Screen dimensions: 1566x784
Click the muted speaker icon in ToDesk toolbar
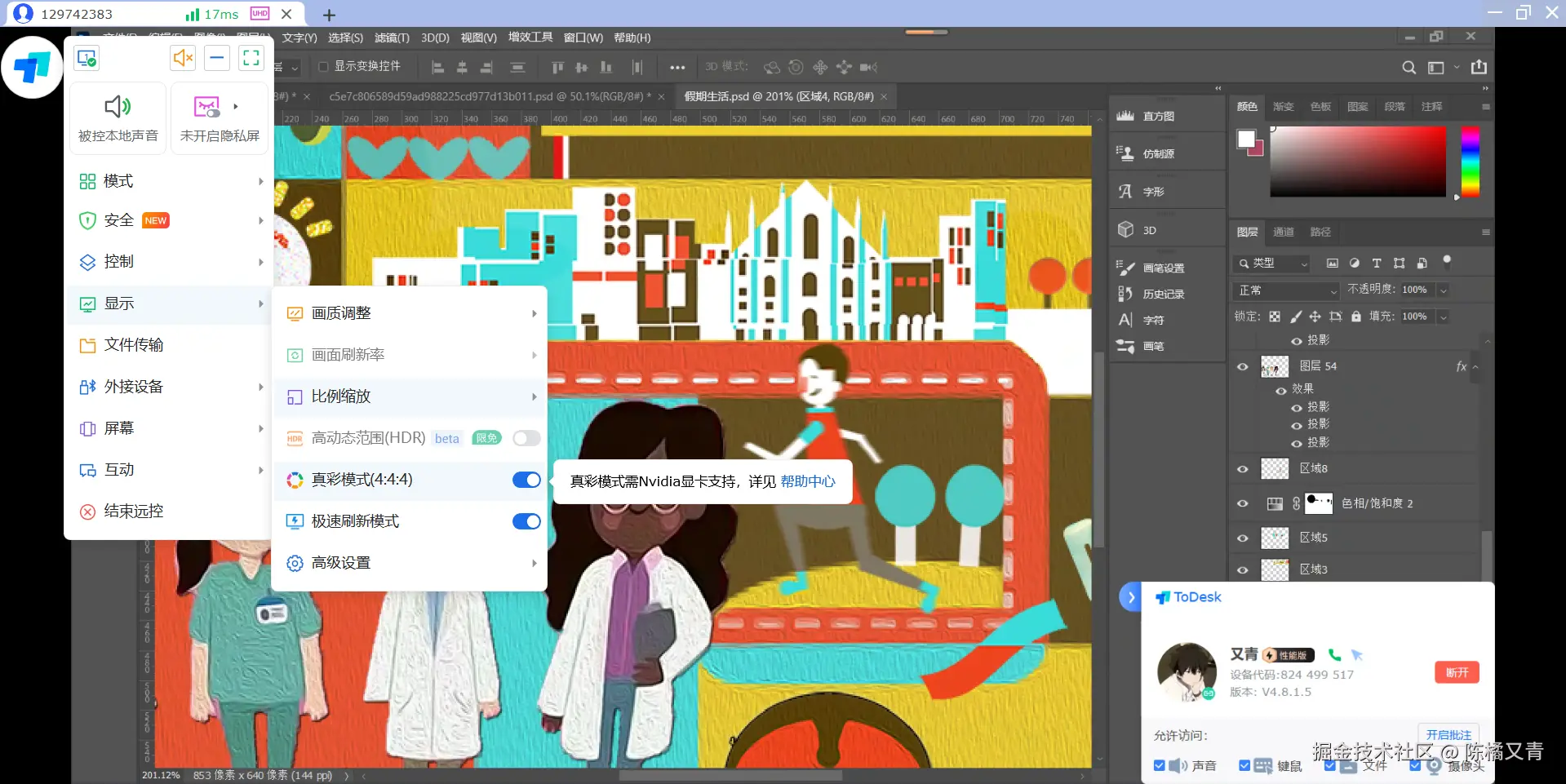pyautogui.click(x=183, y=58)
